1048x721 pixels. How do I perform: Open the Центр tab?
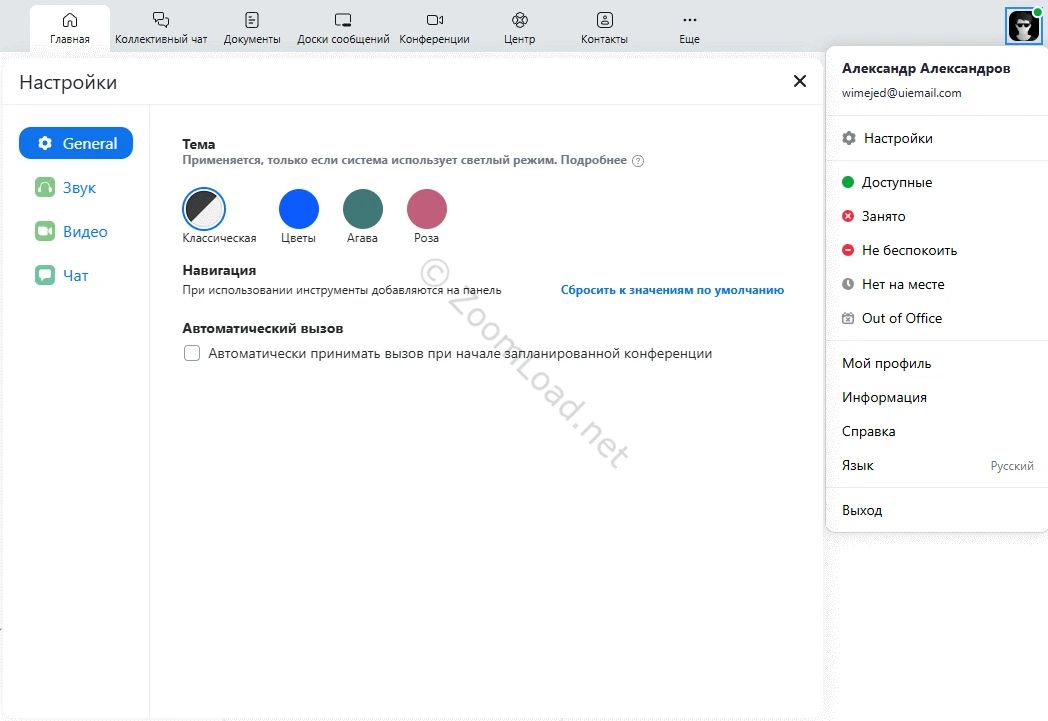519,28
